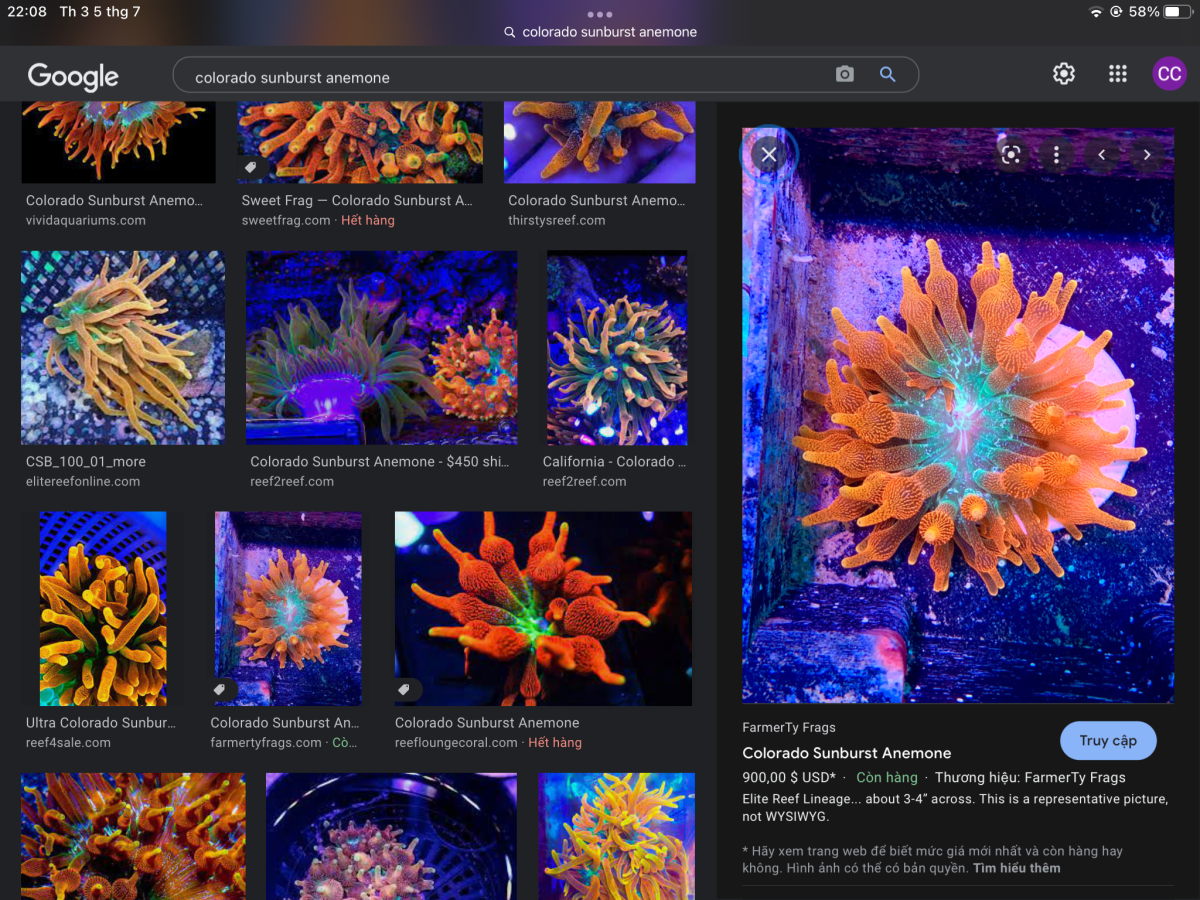The height and width of the screenshot is (900, 1200).
Task: Tap the 22:08 clock in status bar
Action: 26,12
